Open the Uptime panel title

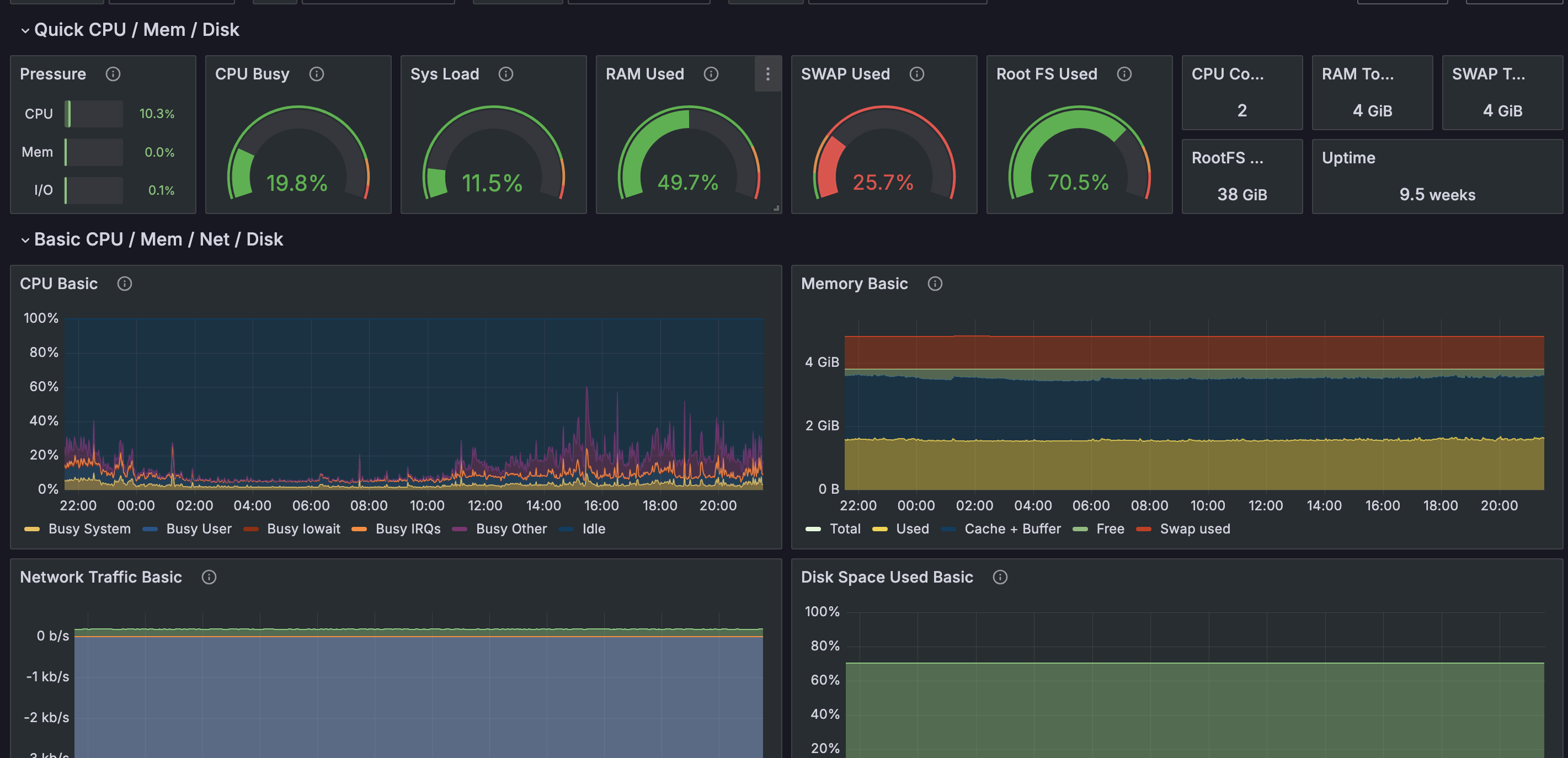click(x=1348, y=158)
